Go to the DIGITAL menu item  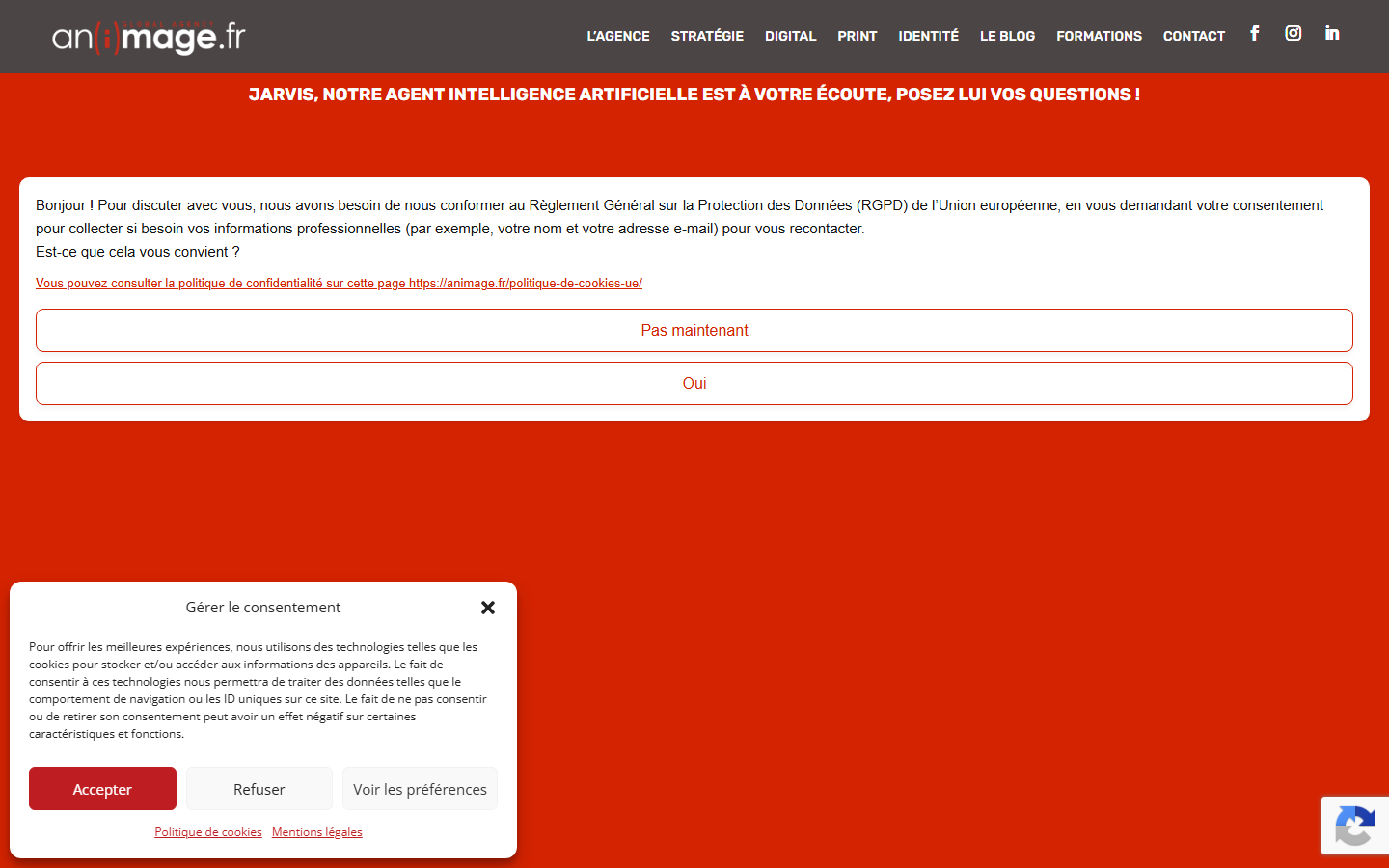coord(790,36)
